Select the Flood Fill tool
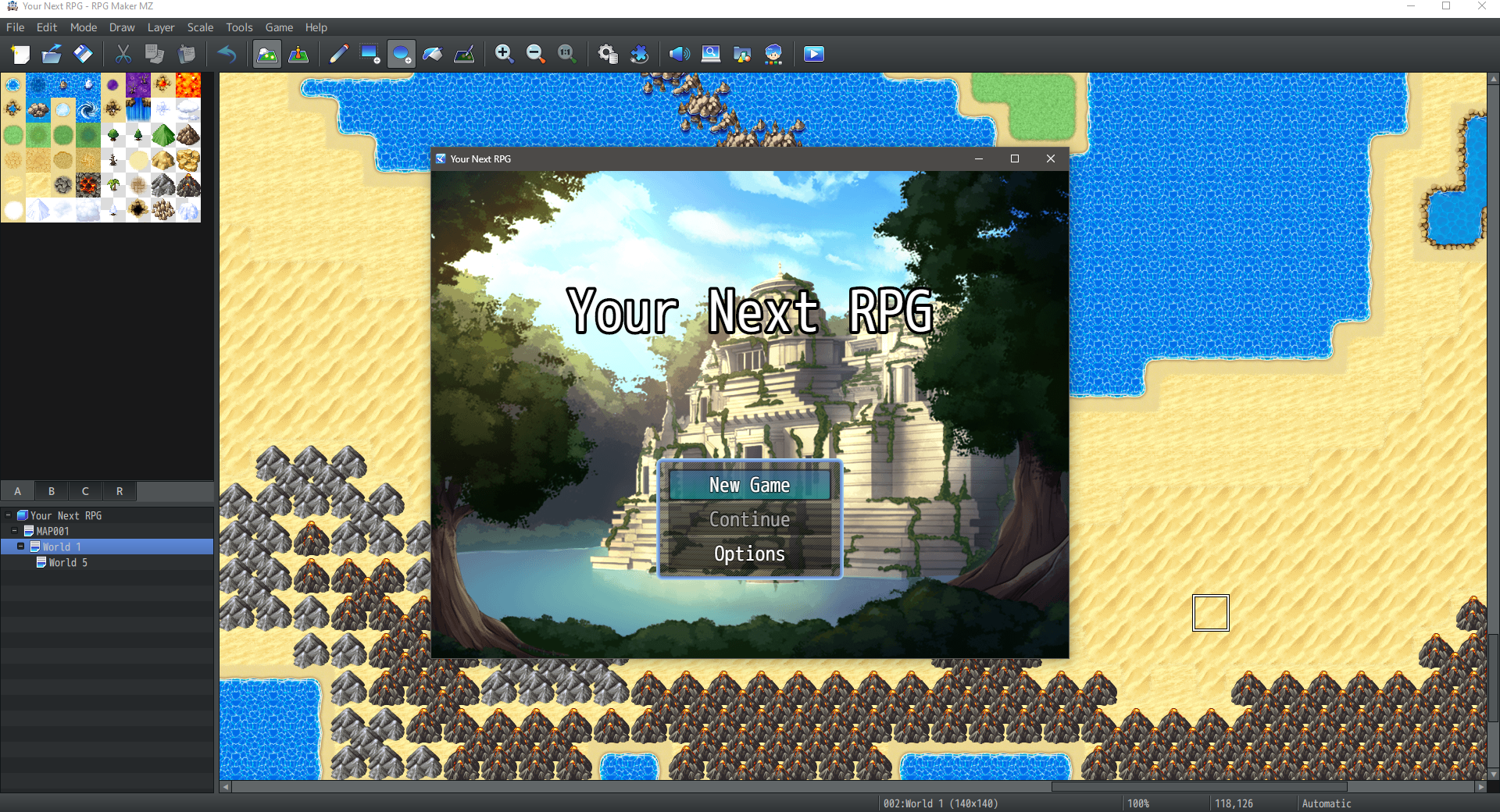The width and height of the screenshot is (1500, 812). click(432, 54)
